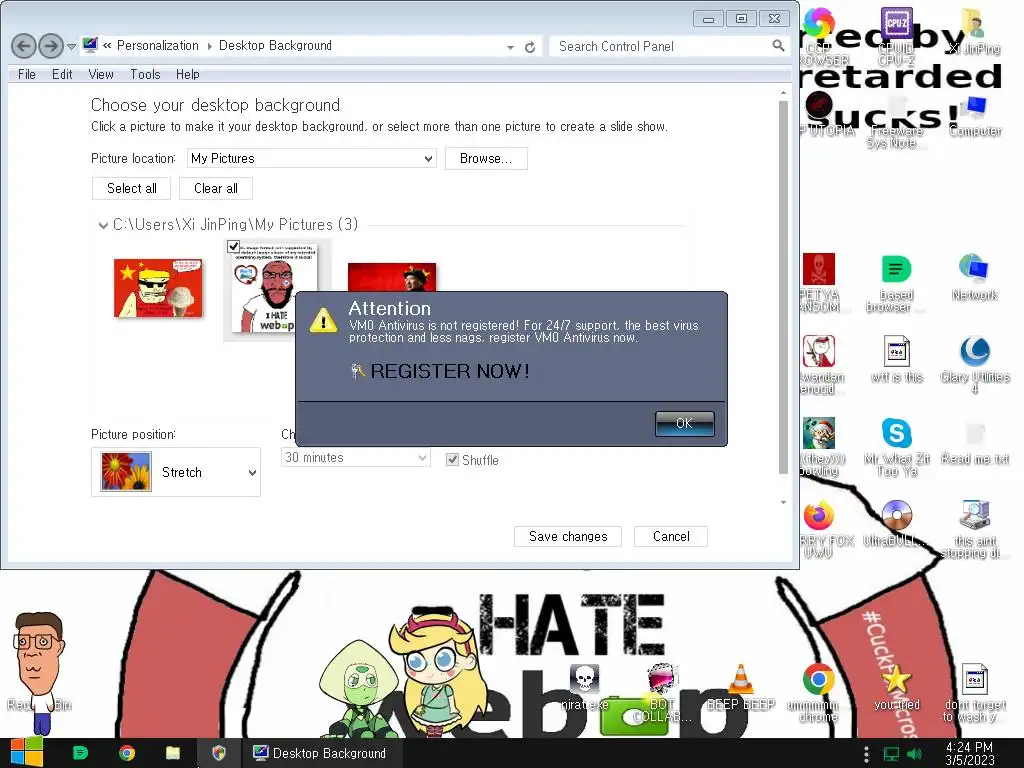Select the this aint stopping desktop icon
This screenshot has height=768, width=1024.
974,529
